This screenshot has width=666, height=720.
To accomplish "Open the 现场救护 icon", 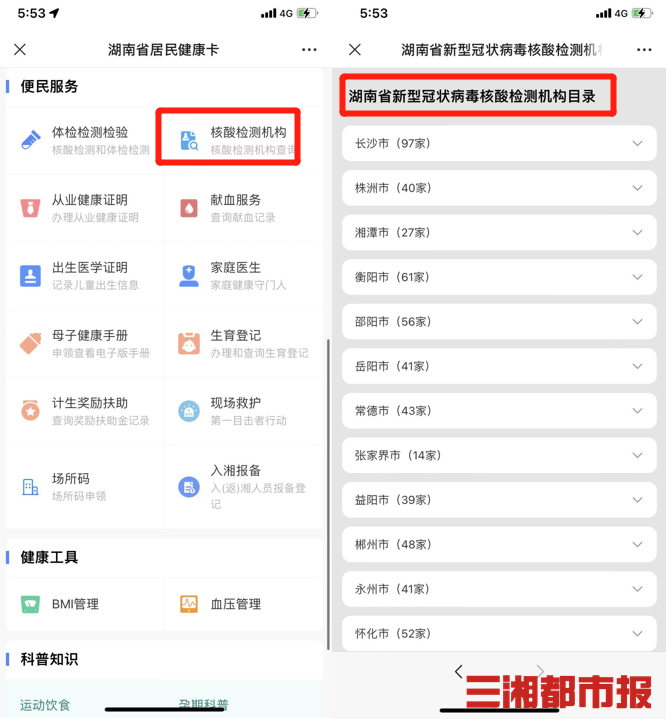I will coord(189,411).
